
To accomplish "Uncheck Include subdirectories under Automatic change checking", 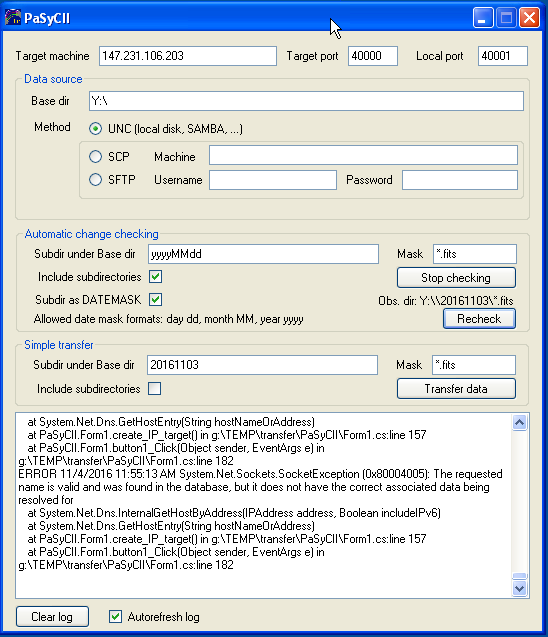I will (155, 277).
